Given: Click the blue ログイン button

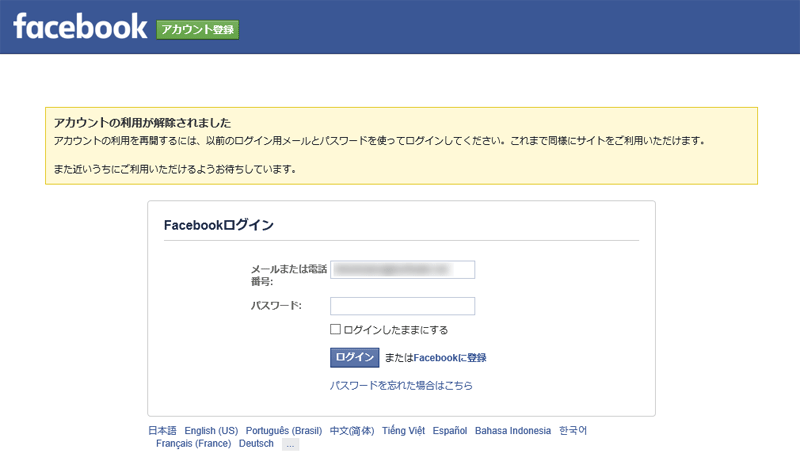Looking at the screenshot, I should (355, 357).
